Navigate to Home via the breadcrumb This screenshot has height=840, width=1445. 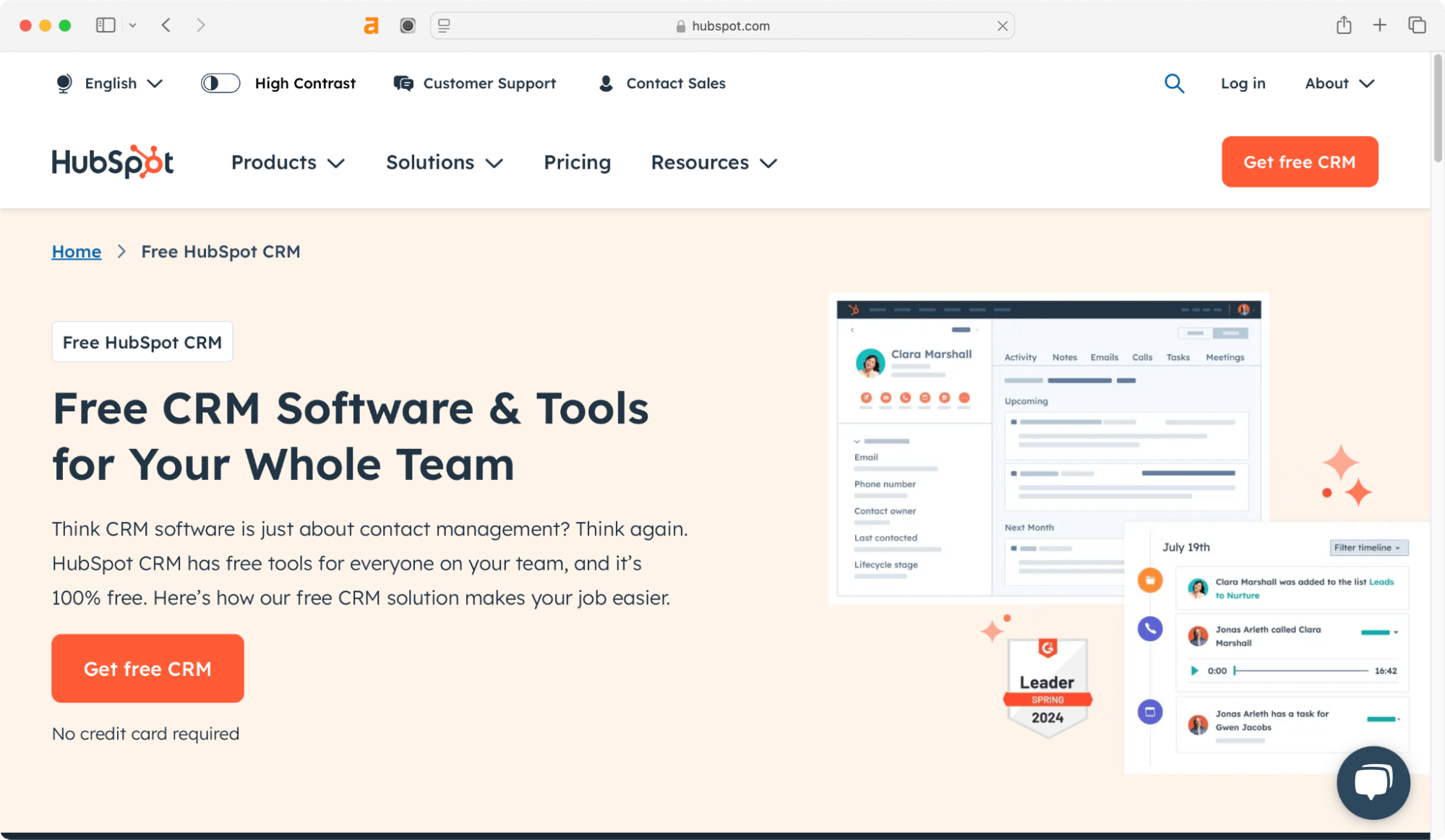[x=76, y=251]
